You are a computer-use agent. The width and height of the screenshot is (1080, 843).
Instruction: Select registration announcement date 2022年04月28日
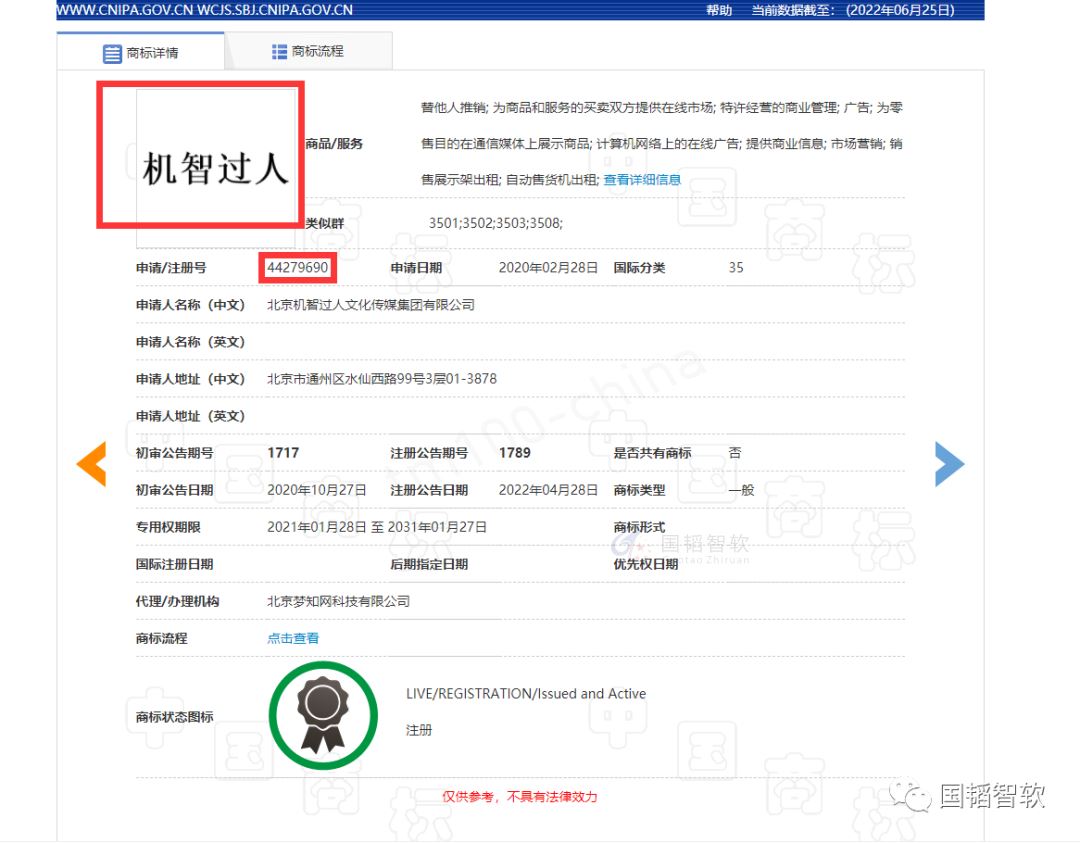[548, 490]
